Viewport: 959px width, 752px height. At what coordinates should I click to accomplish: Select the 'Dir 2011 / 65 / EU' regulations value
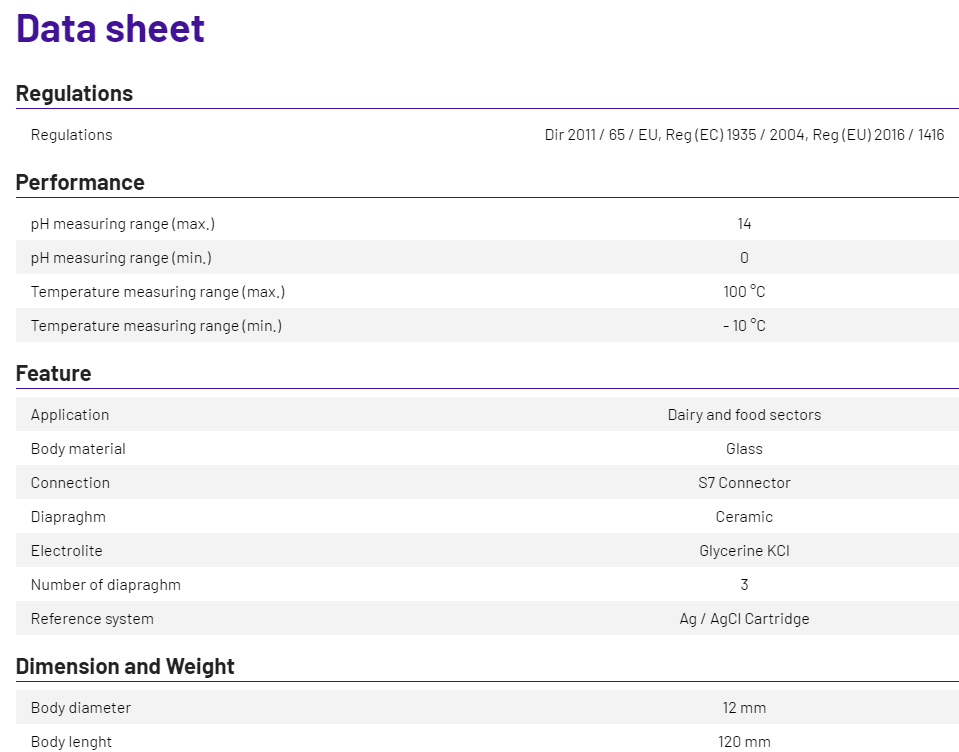(x=602, y=135)
